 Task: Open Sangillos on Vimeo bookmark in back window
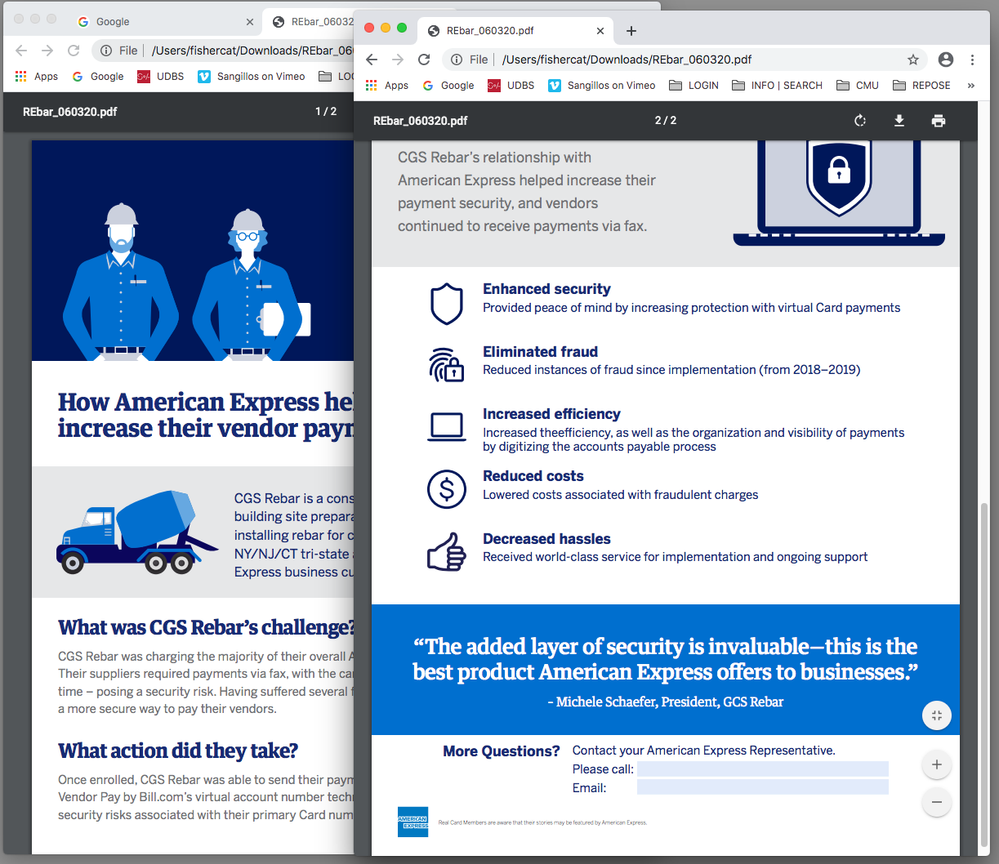252,76
